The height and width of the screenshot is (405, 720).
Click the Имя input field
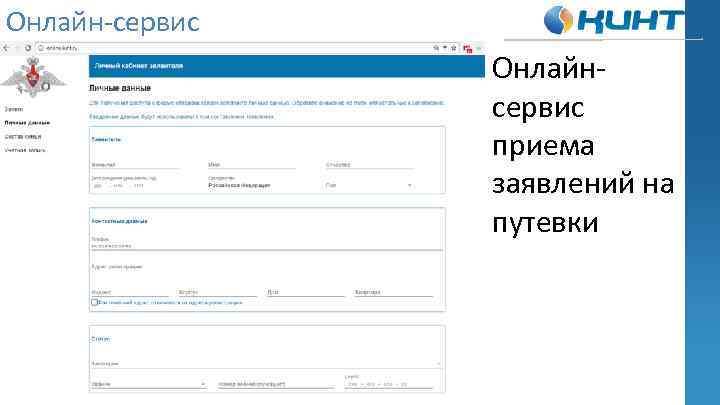(252, 164)
